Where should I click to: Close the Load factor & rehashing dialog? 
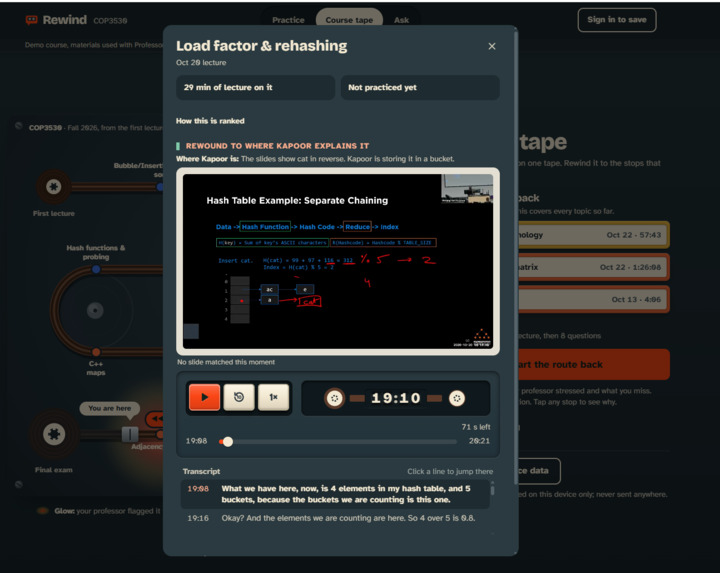click(x=492, y=46)
